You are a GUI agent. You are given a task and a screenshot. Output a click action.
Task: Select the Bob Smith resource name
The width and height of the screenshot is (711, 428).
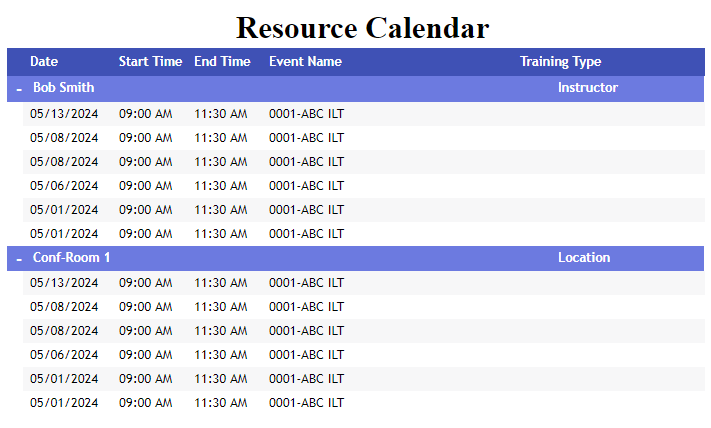(x=64, y=88)
